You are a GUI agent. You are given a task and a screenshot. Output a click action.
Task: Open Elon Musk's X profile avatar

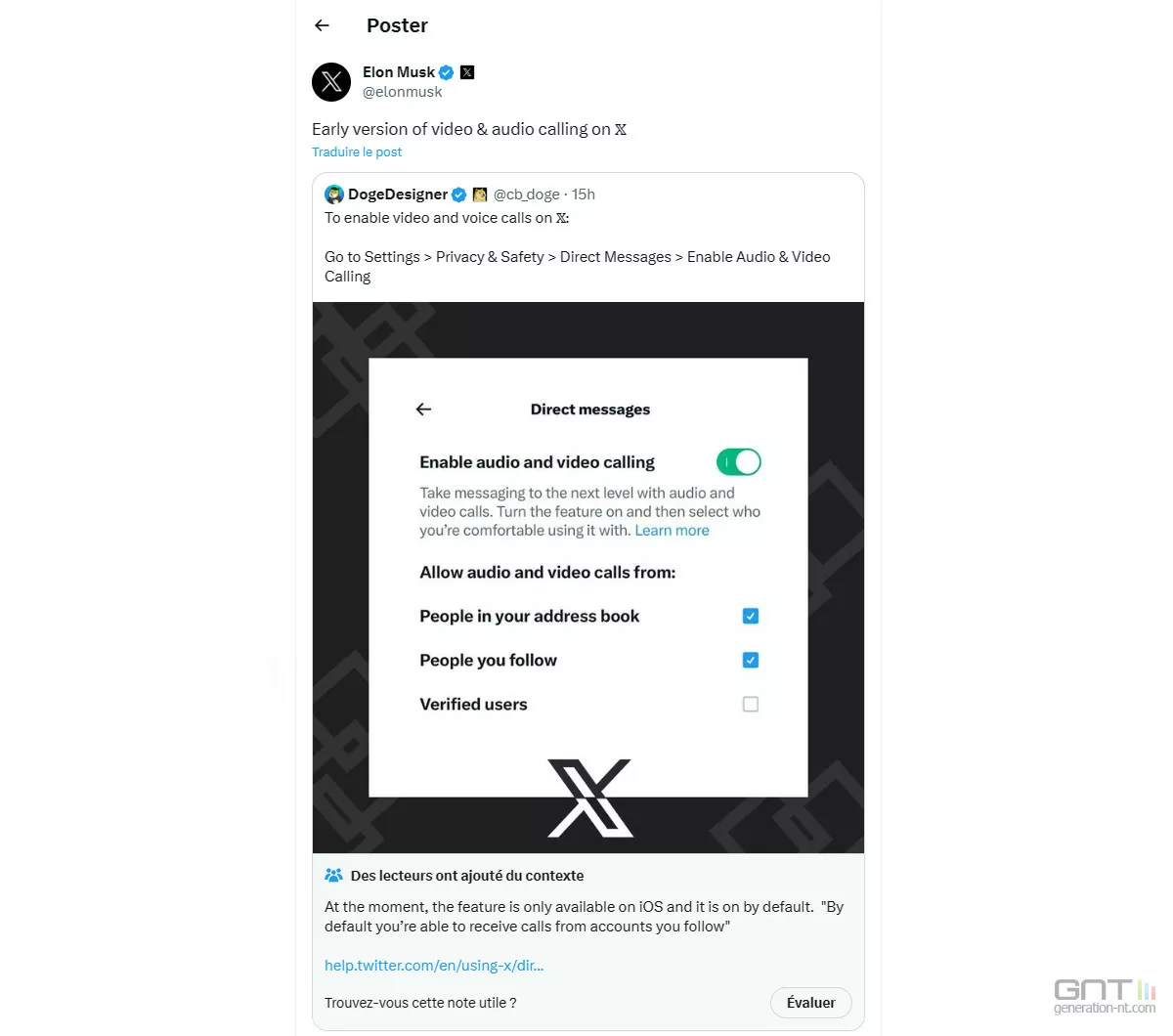point(331,81)
